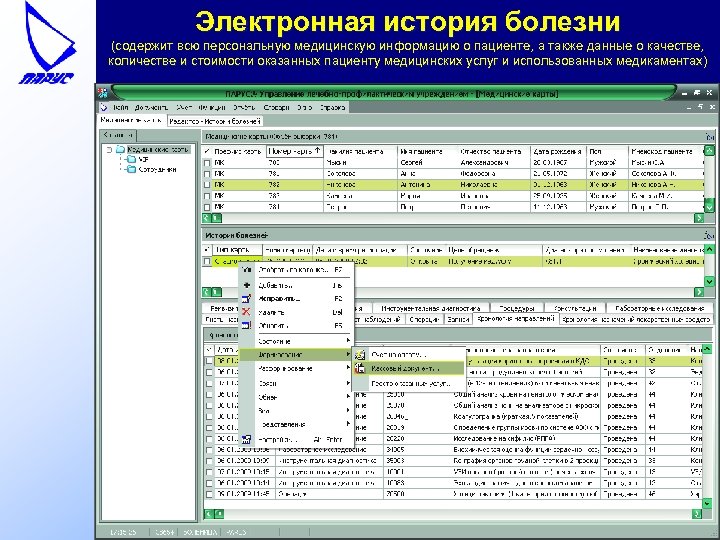Open the 'Консультации' tab
Image resolution: width=720 pixels, height=540 pixels.
point(575,308)
